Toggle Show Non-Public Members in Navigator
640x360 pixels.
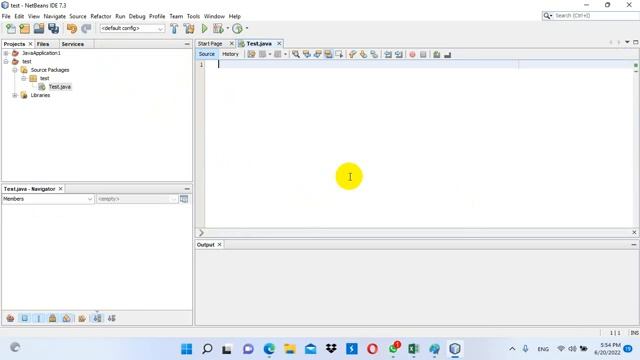pos(53,318)
